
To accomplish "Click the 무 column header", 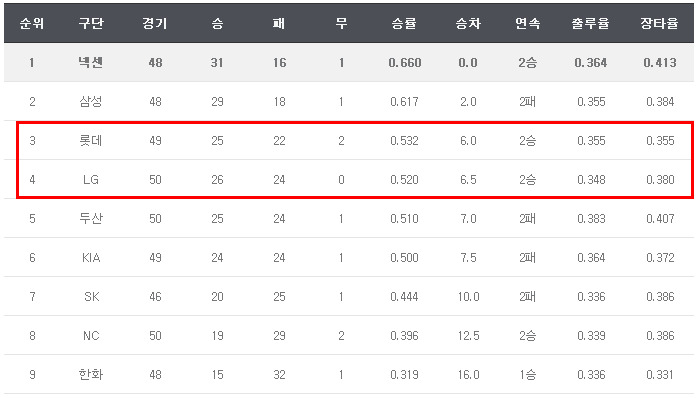I will (341, 23).
